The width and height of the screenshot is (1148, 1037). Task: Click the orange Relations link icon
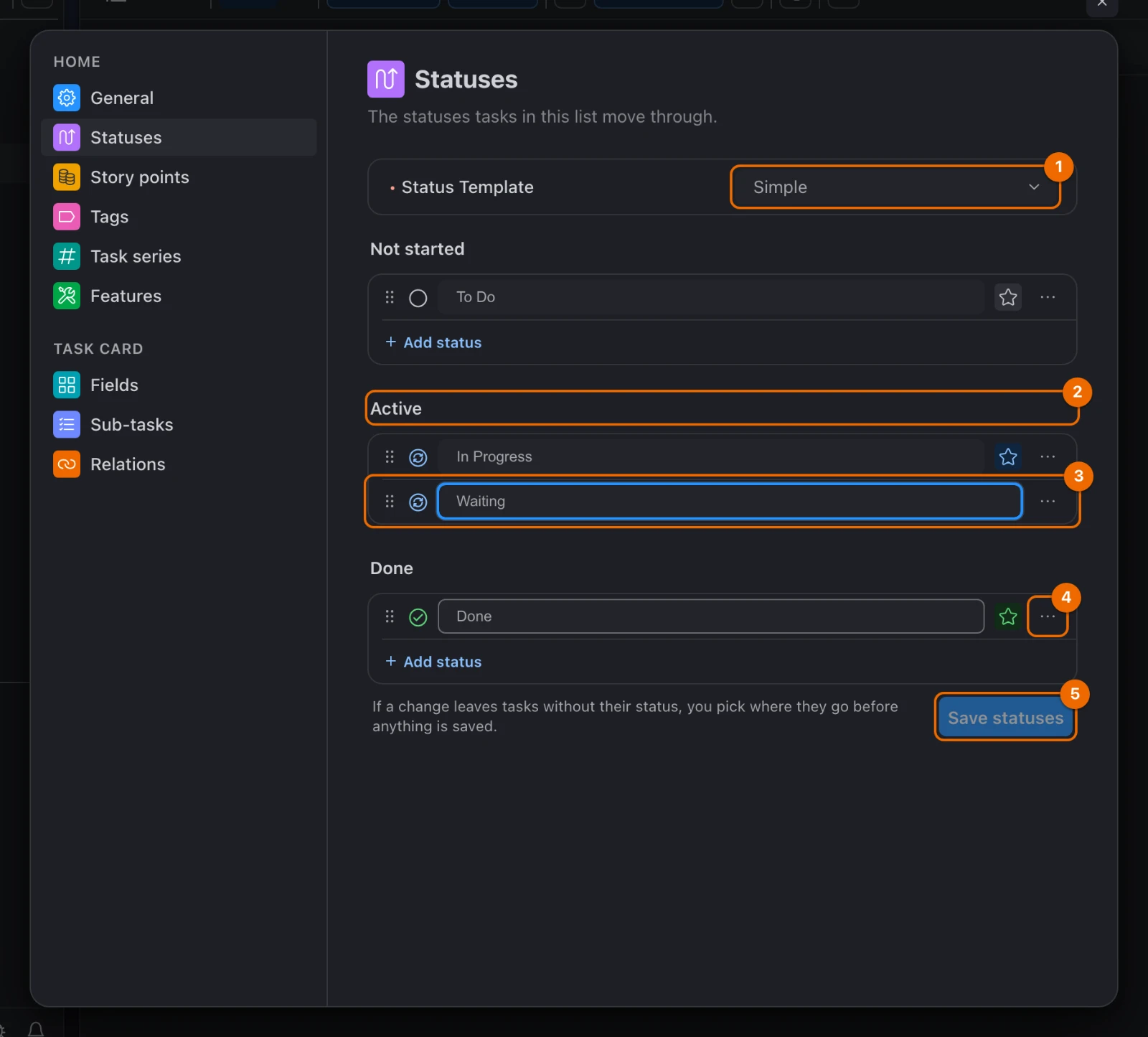point(67,464)
